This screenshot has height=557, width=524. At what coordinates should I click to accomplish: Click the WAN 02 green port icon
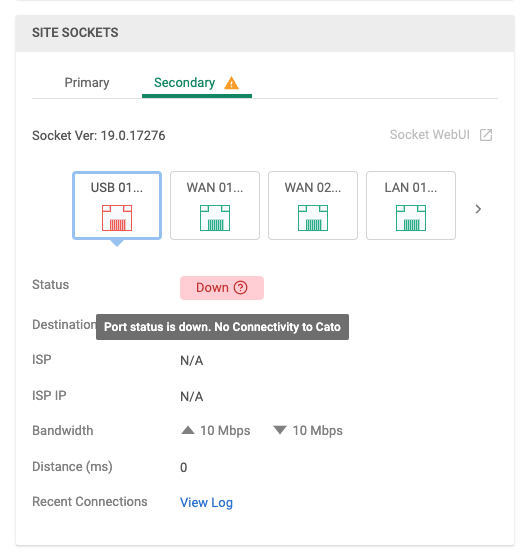[313, 218]
